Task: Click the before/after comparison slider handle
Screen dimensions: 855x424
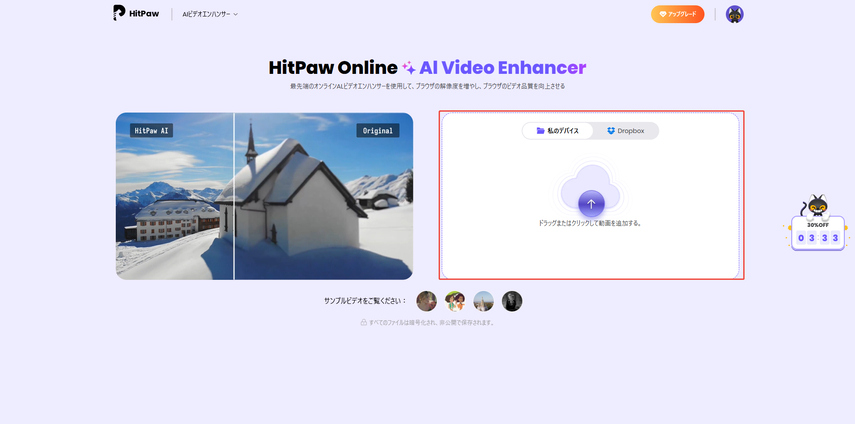Action: pos(234,196)
